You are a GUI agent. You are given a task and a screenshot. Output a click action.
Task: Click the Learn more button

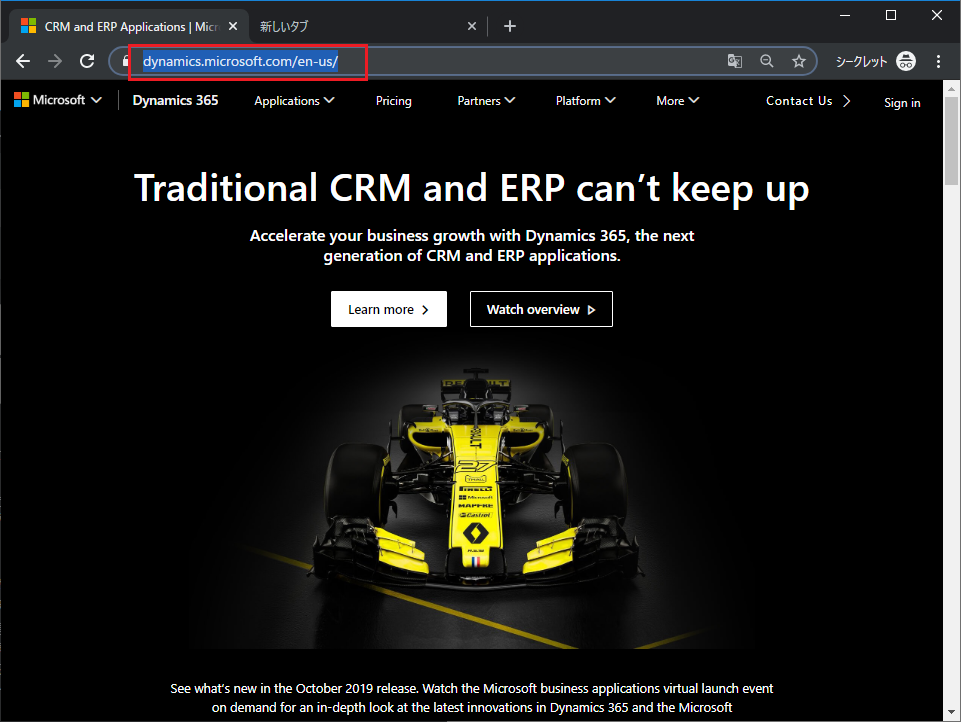coord(389,309)
